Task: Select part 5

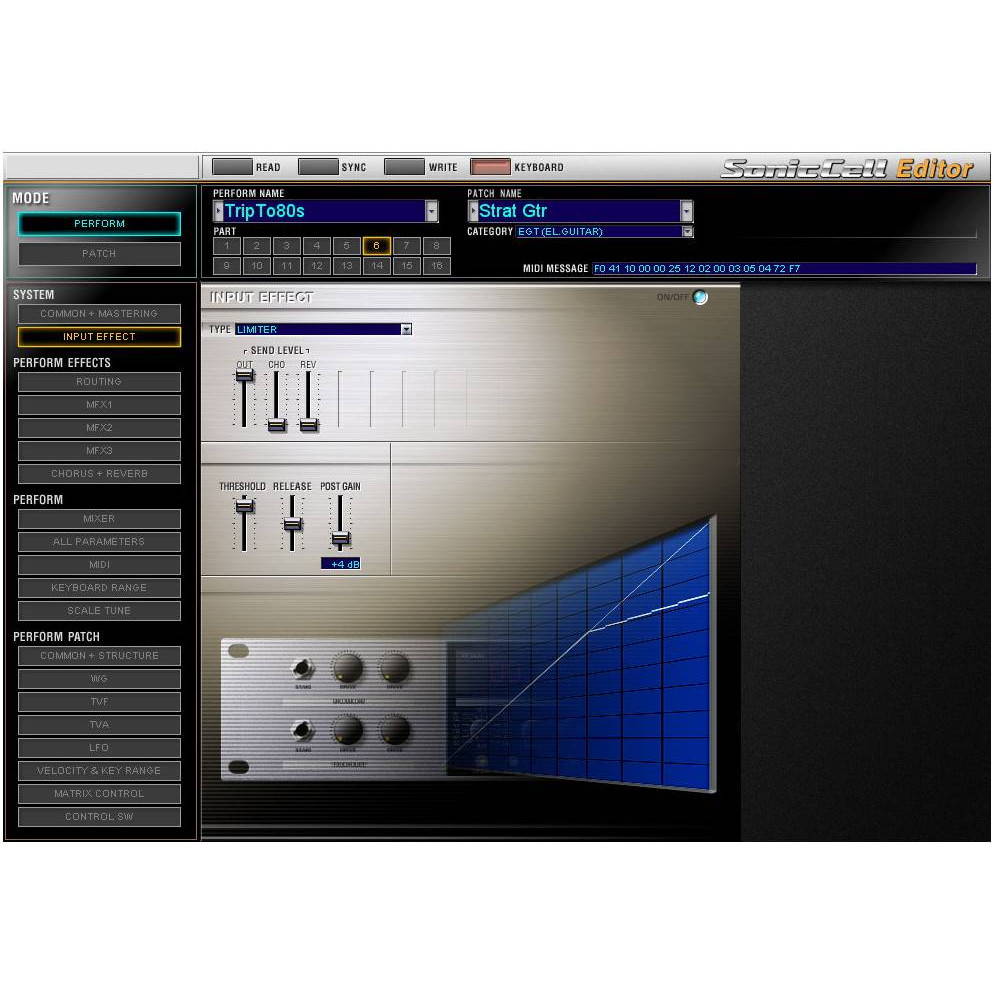Action: tap(346, 246)
